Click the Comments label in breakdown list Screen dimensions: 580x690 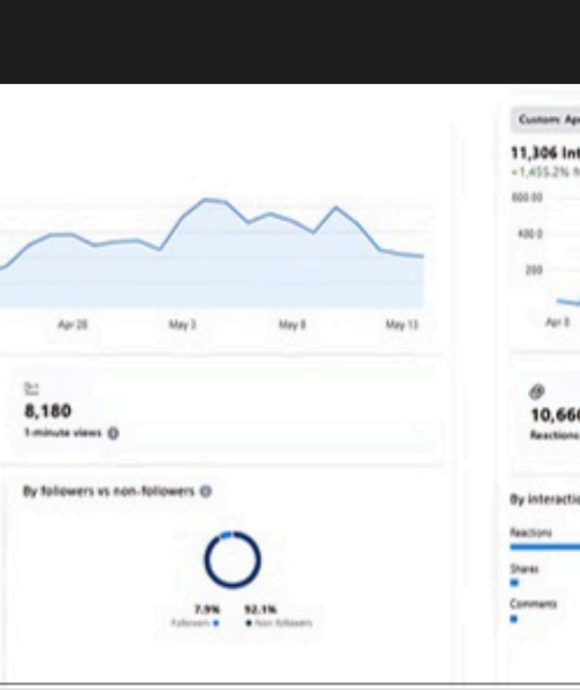point(533,604)
